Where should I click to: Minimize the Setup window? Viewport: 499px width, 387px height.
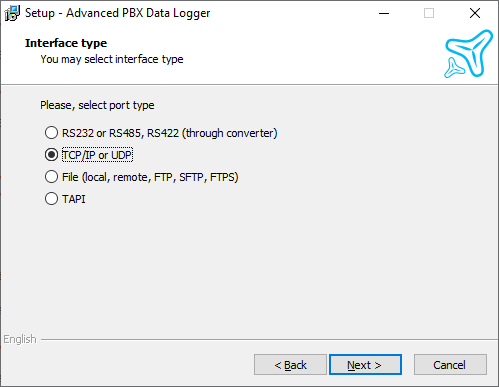coord(384,13)
